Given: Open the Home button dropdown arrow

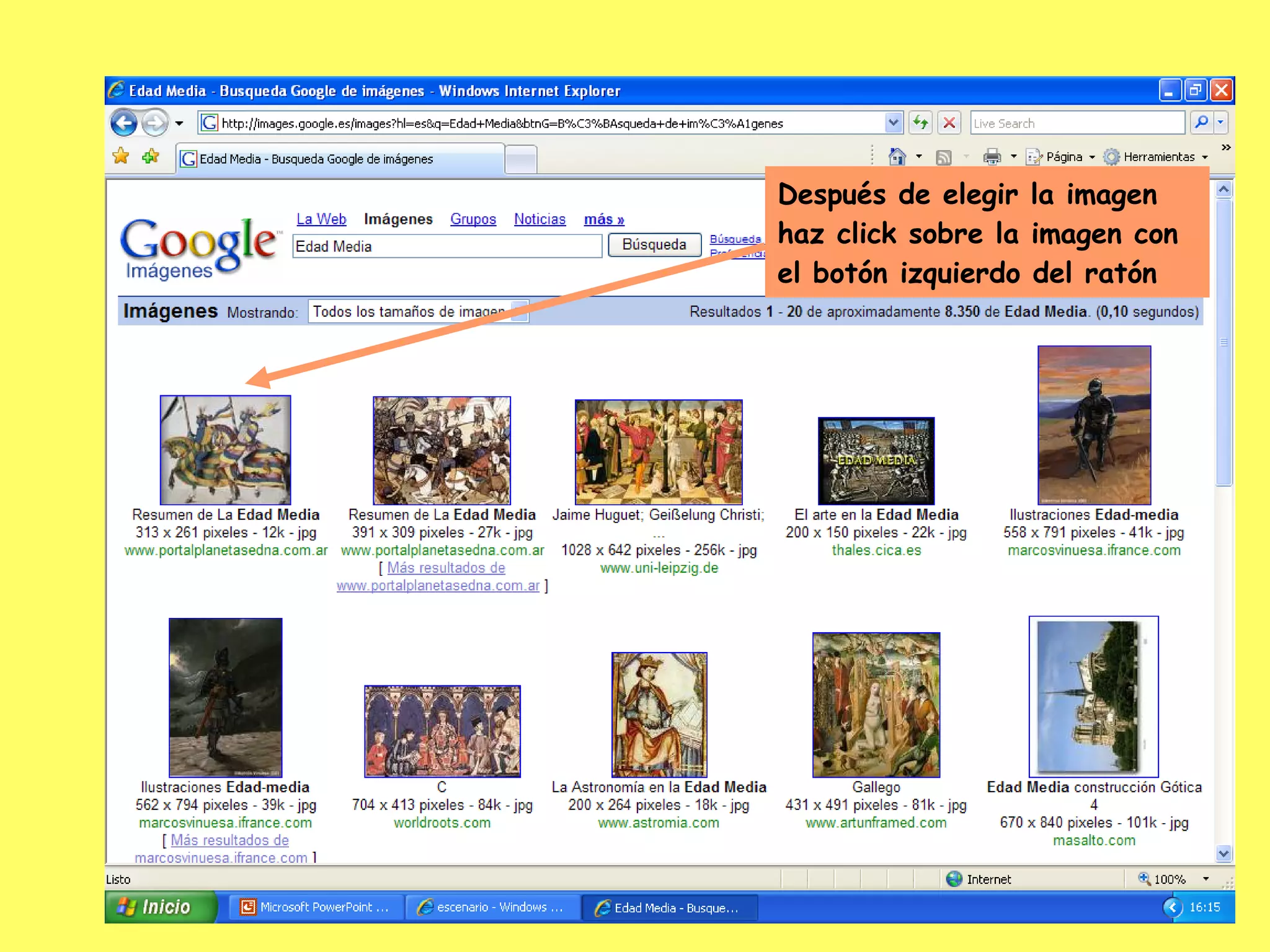Looking at the screenshot, I should coord(919,157).
